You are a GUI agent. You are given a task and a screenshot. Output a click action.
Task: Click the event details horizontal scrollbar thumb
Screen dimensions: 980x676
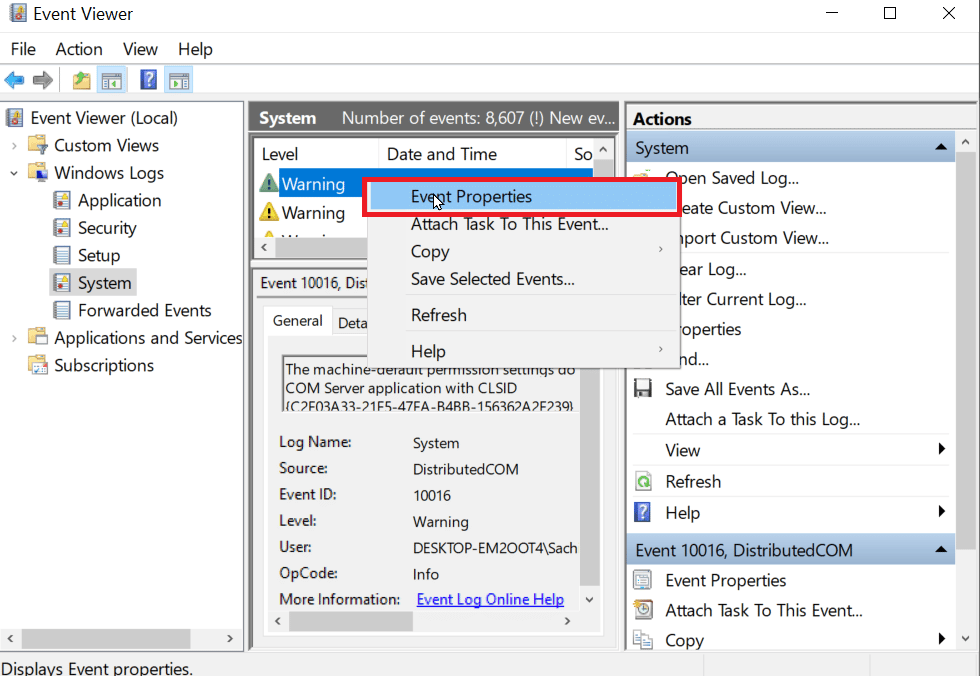351,621
